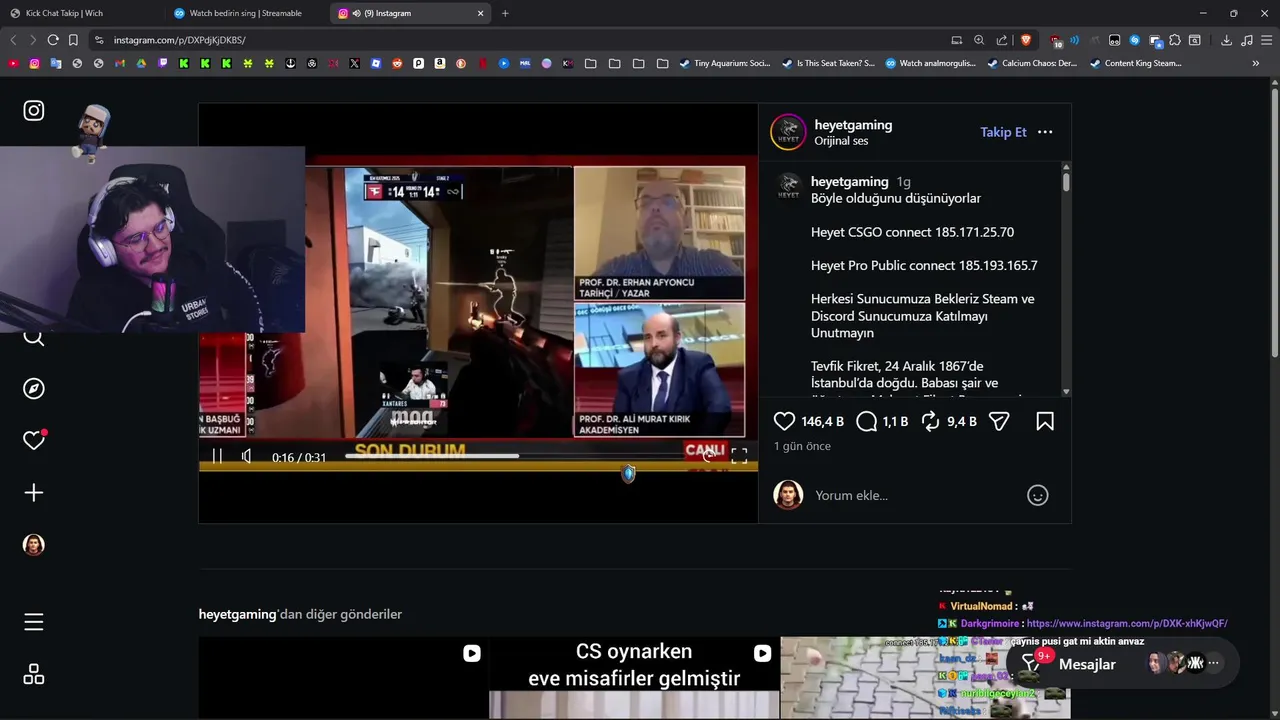Reload the Instagram page

[x=53, y=40]
